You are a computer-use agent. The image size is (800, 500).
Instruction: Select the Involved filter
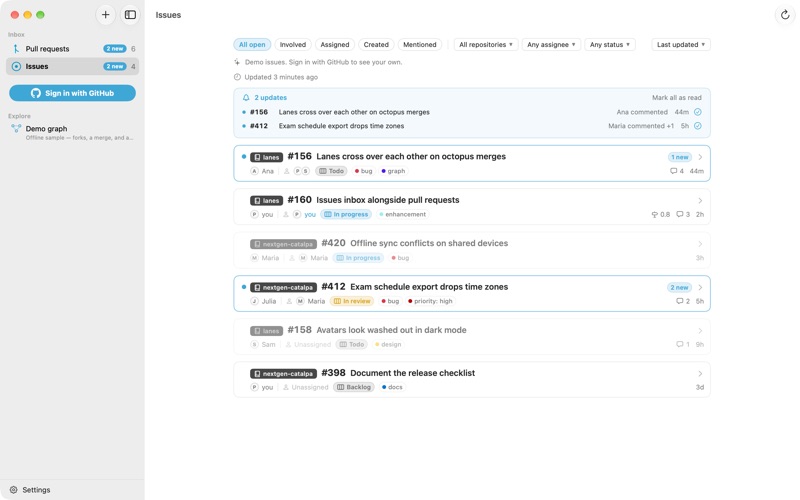click(x=293, y=44)
